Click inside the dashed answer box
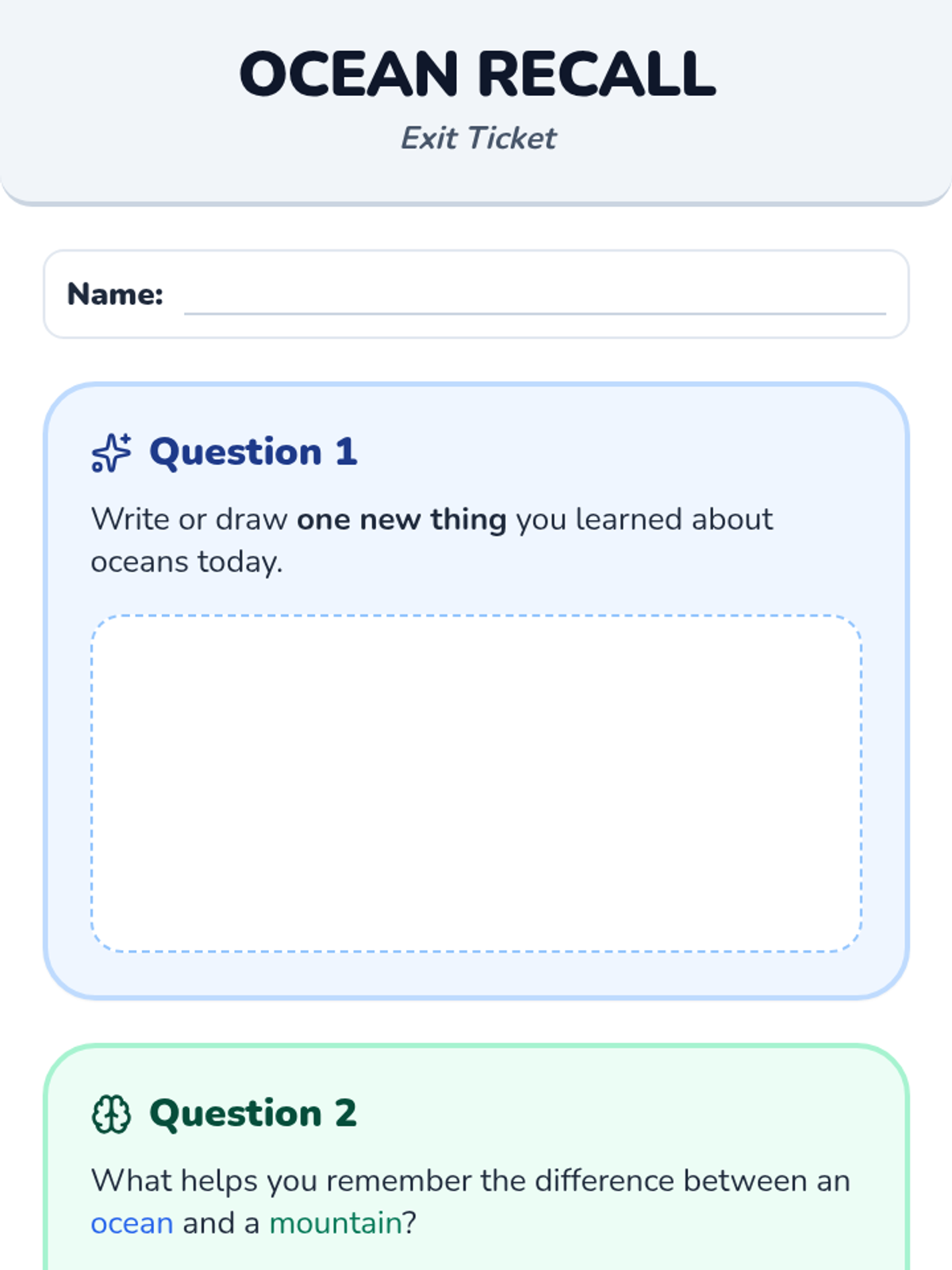Image resolution: width=952 pixels, height=1270 pixels. point(476,783)
